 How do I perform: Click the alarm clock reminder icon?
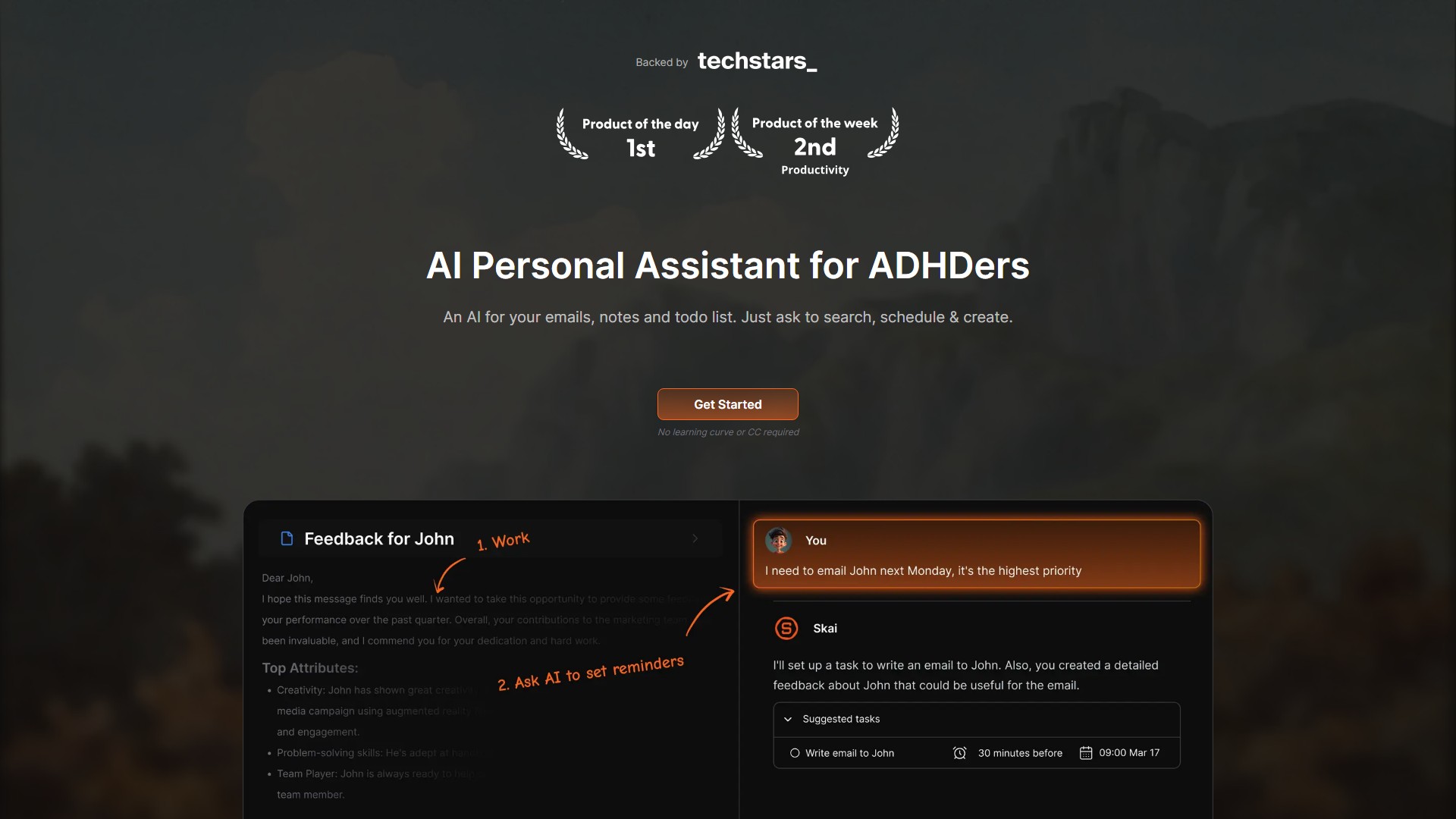[959, 753]
